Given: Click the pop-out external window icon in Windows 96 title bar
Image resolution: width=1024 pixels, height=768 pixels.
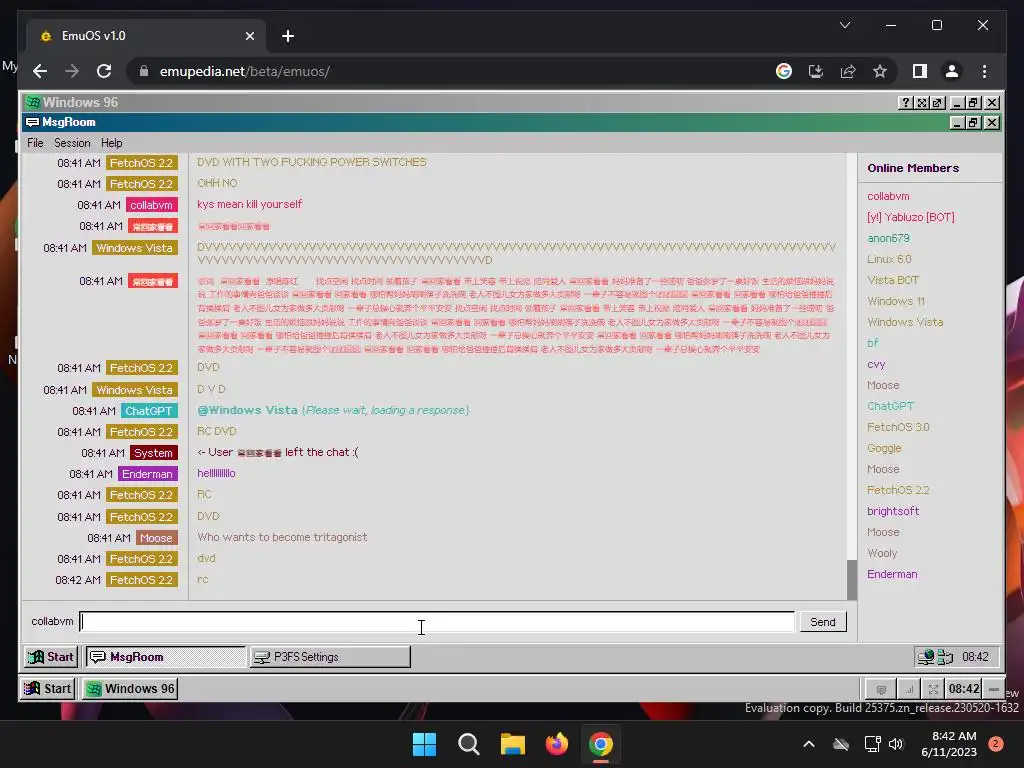Looking at the screenshot, I should pos(937,103).
